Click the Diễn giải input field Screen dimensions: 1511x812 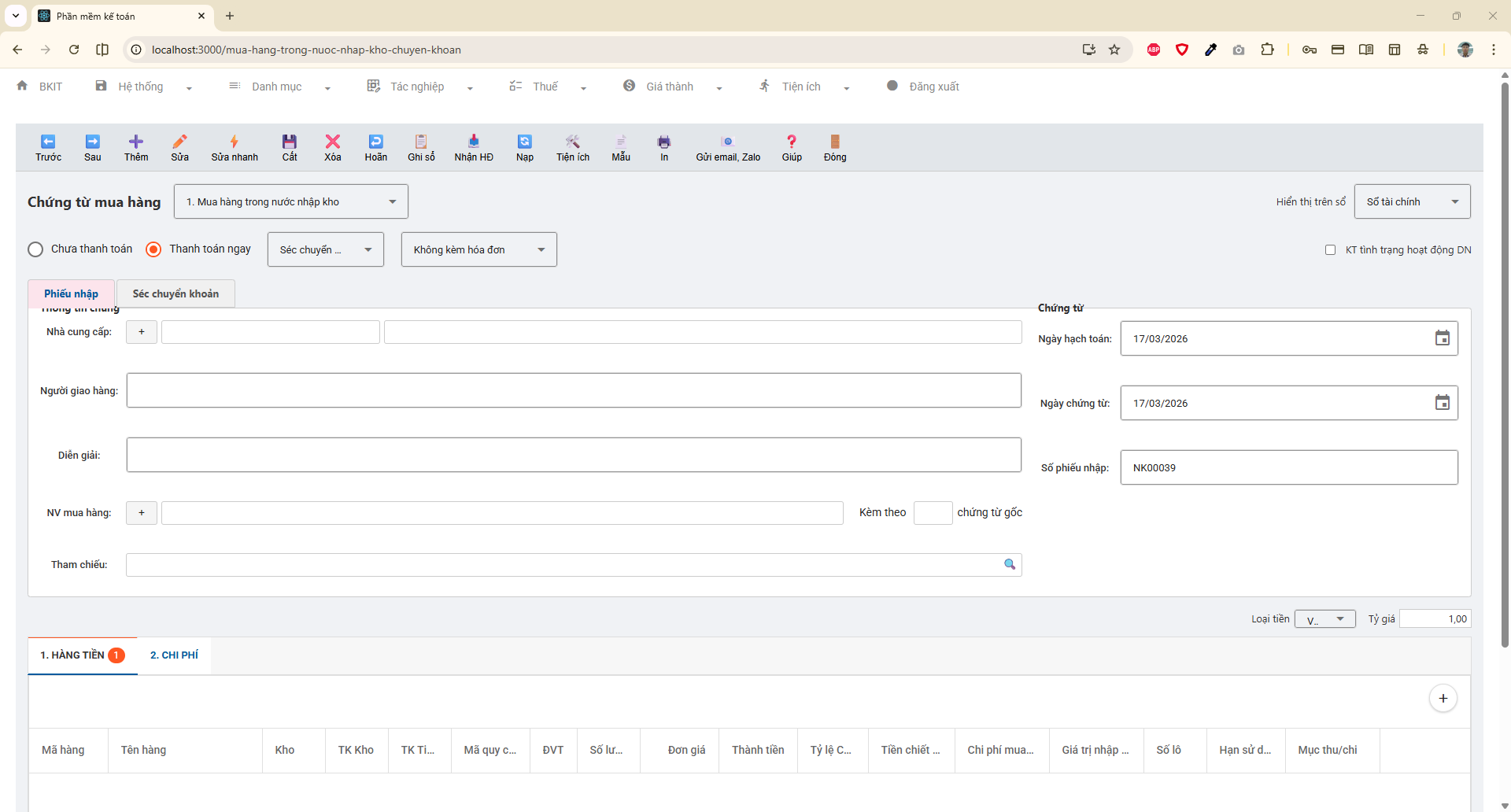pos(574,455)
